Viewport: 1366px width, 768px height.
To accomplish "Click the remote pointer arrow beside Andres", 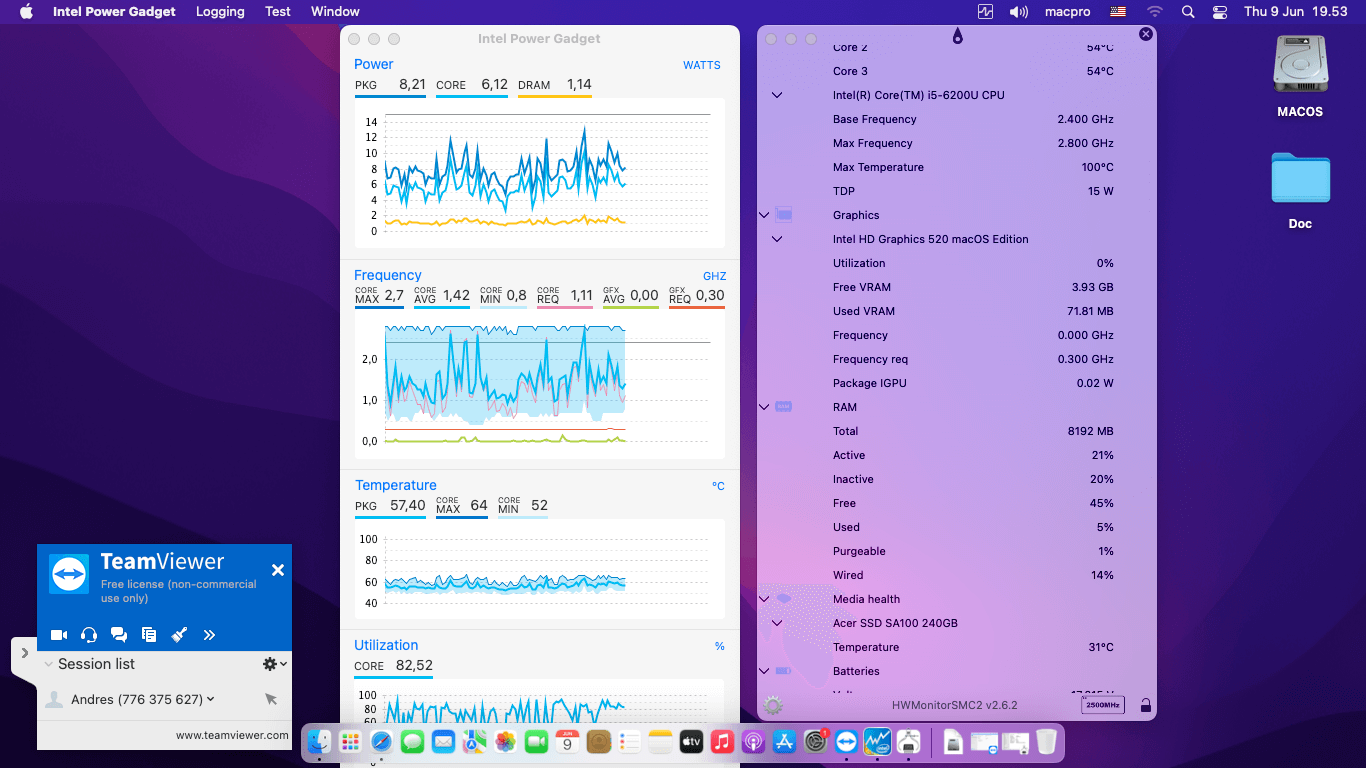I will click(x=271, y=699).
